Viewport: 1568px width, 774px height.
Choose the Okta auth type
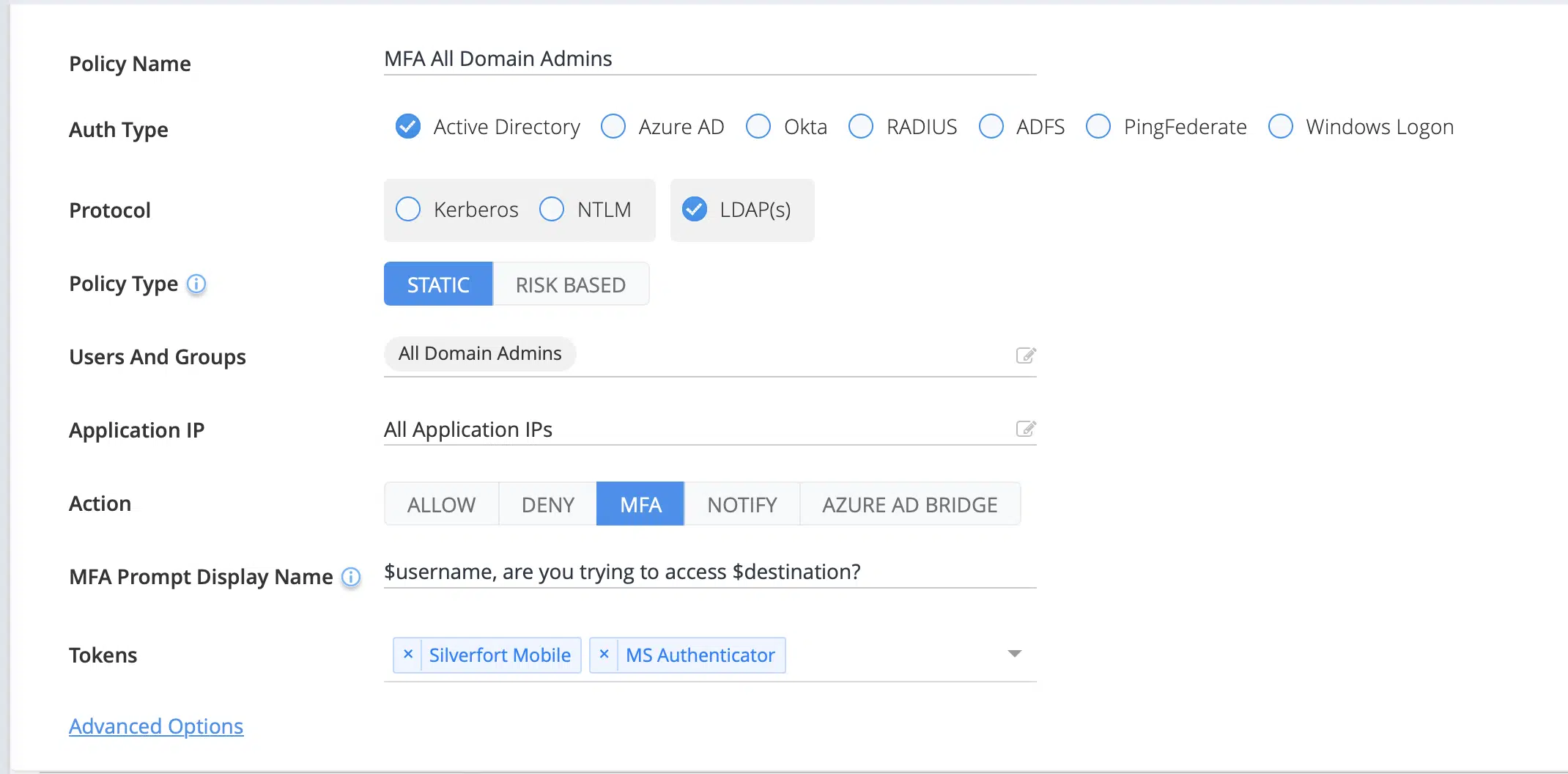(758, 127)
